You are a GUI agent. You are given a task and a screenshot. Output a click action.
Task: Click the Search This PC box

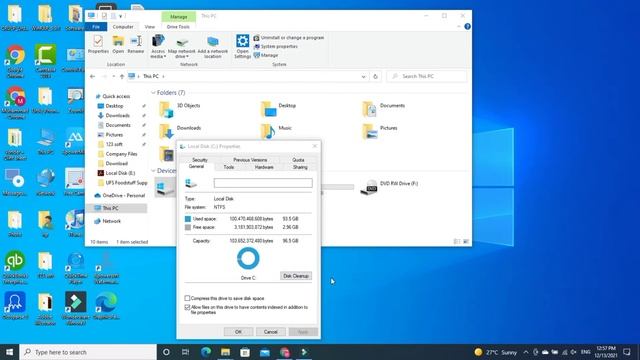(x=427, y=76)
